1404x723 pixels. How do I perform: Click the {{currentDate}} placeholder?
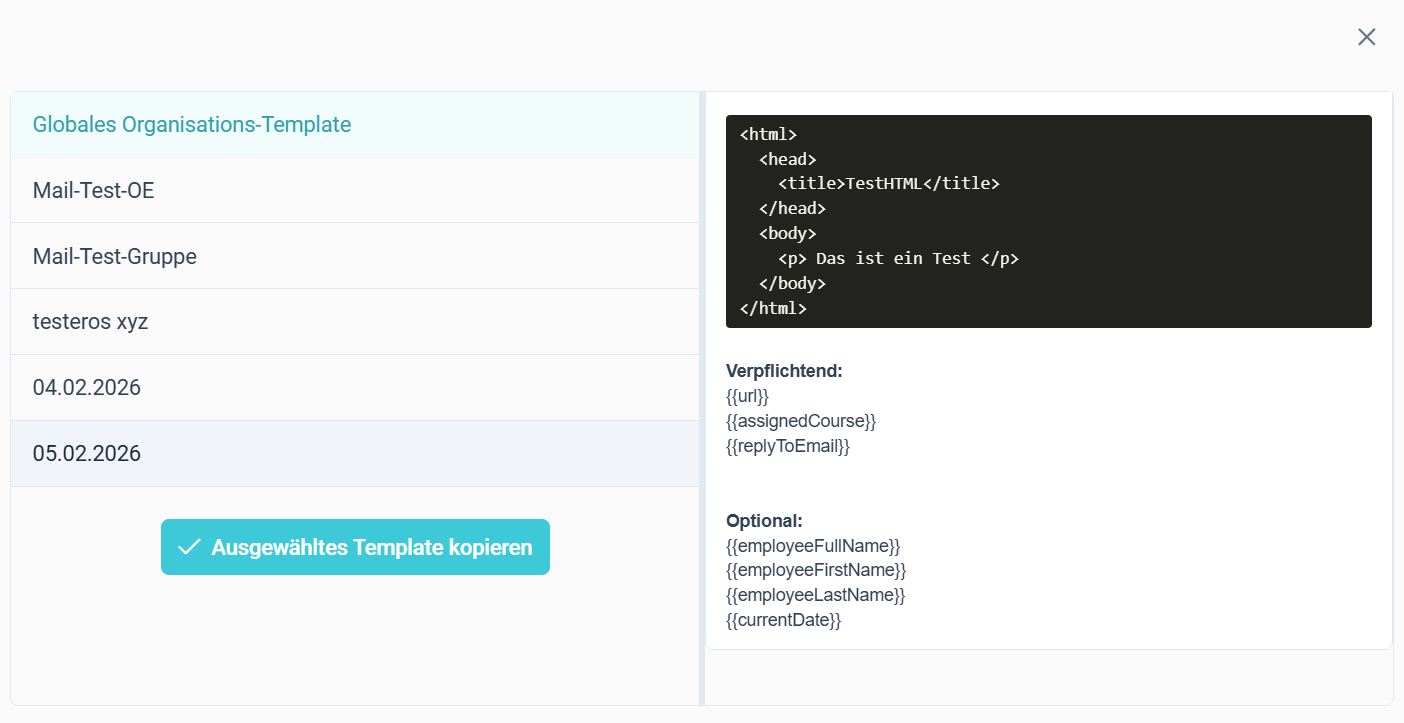pos(784,620)
